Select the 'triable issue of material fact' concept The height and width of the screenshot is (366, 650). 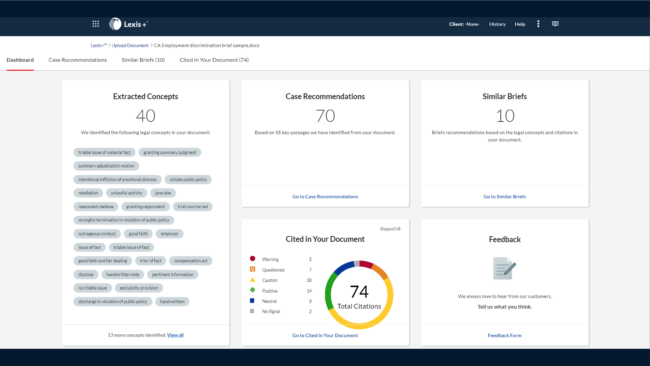pyautogui.click(x=104, y=153)
